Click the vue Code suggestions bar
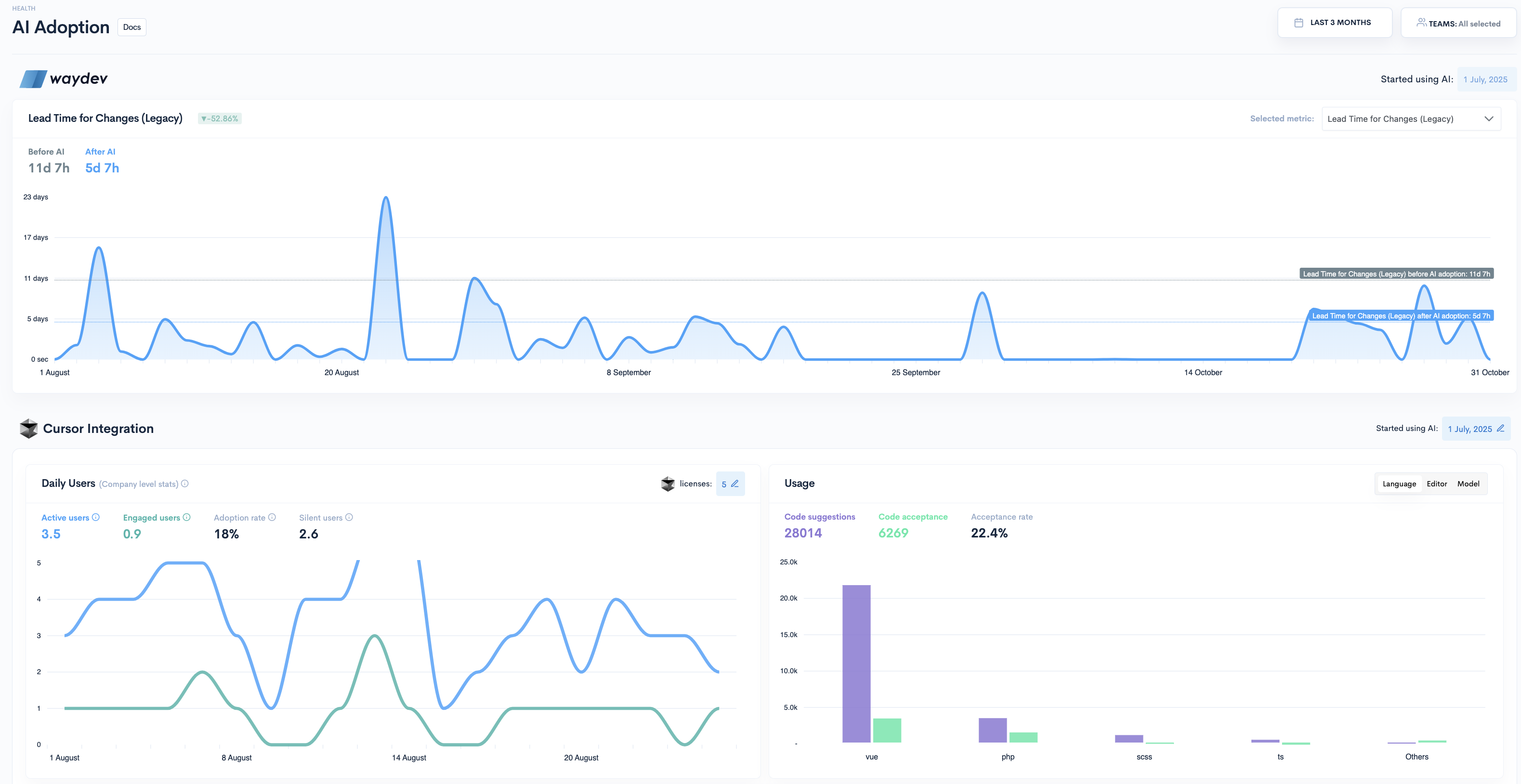Screen dimensions: 1521x784 click(x=856, y=663)
